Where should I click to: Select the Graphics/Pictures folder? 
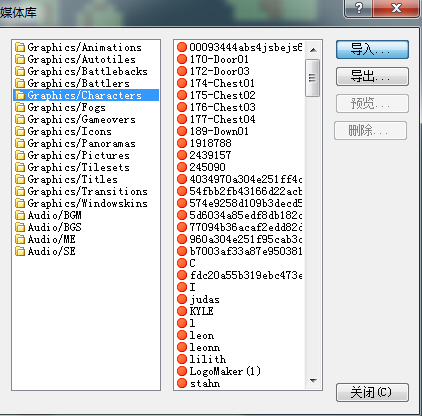coord(78,155)
